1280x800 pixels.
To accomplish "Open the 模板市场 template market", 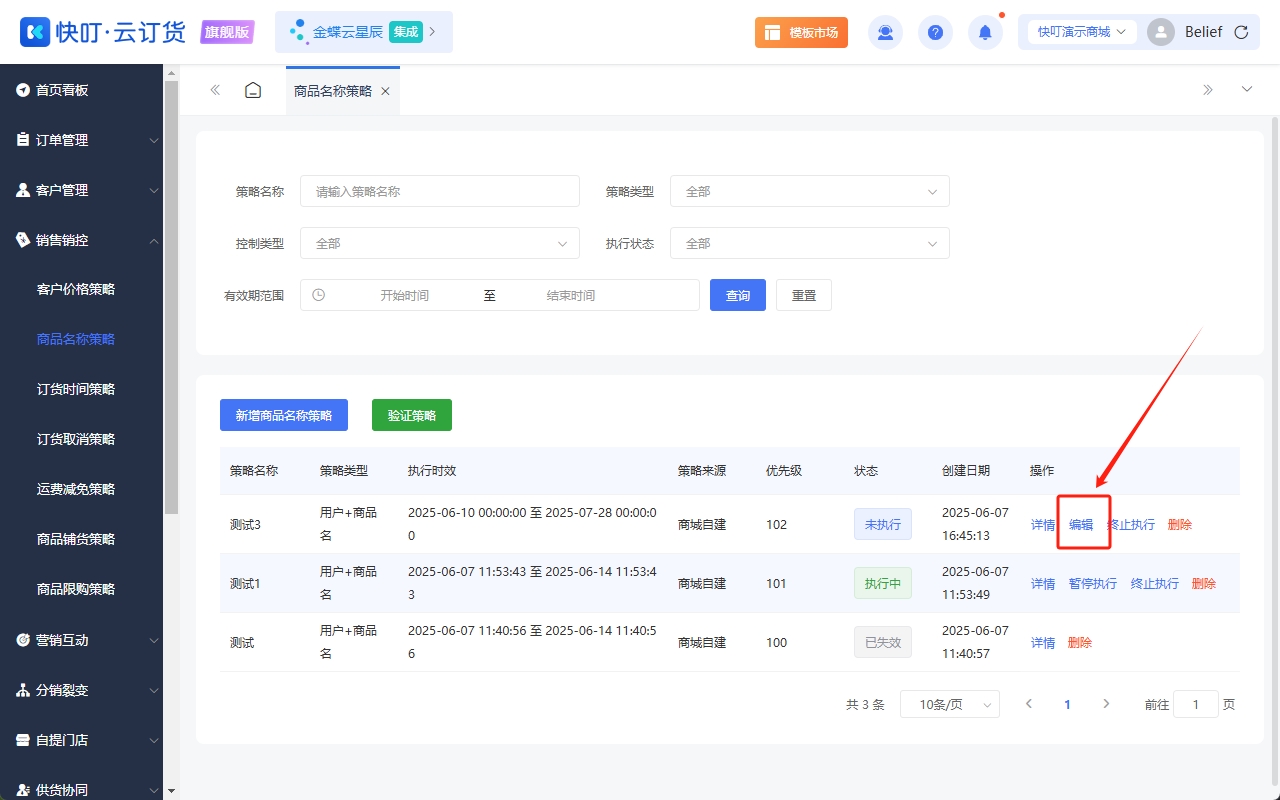I will [801, 32].
